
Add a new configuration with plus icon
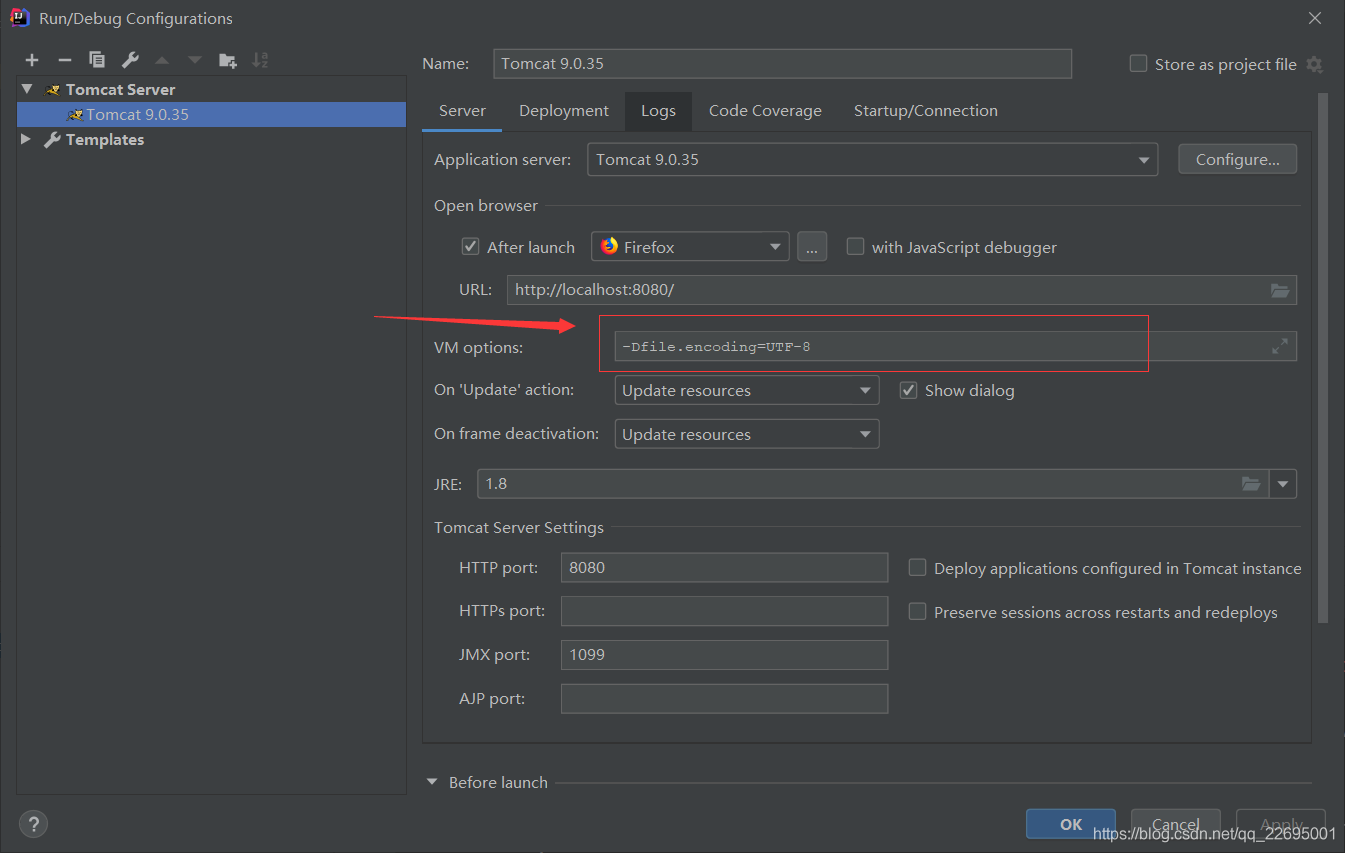pyautogui.click(x=32, y=60)
